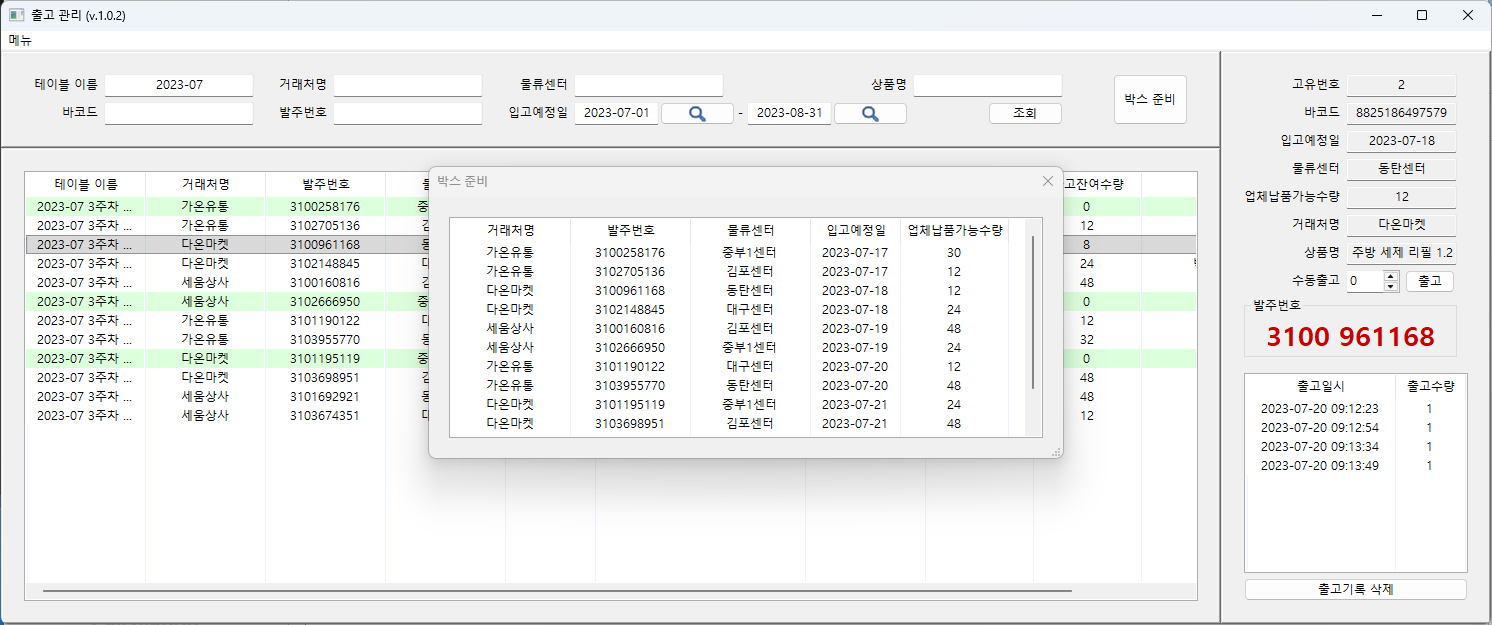The width and height of the screenshot is (1492, 625).
Task: Click the 출고 button
Action: (x=1429, y=281)
